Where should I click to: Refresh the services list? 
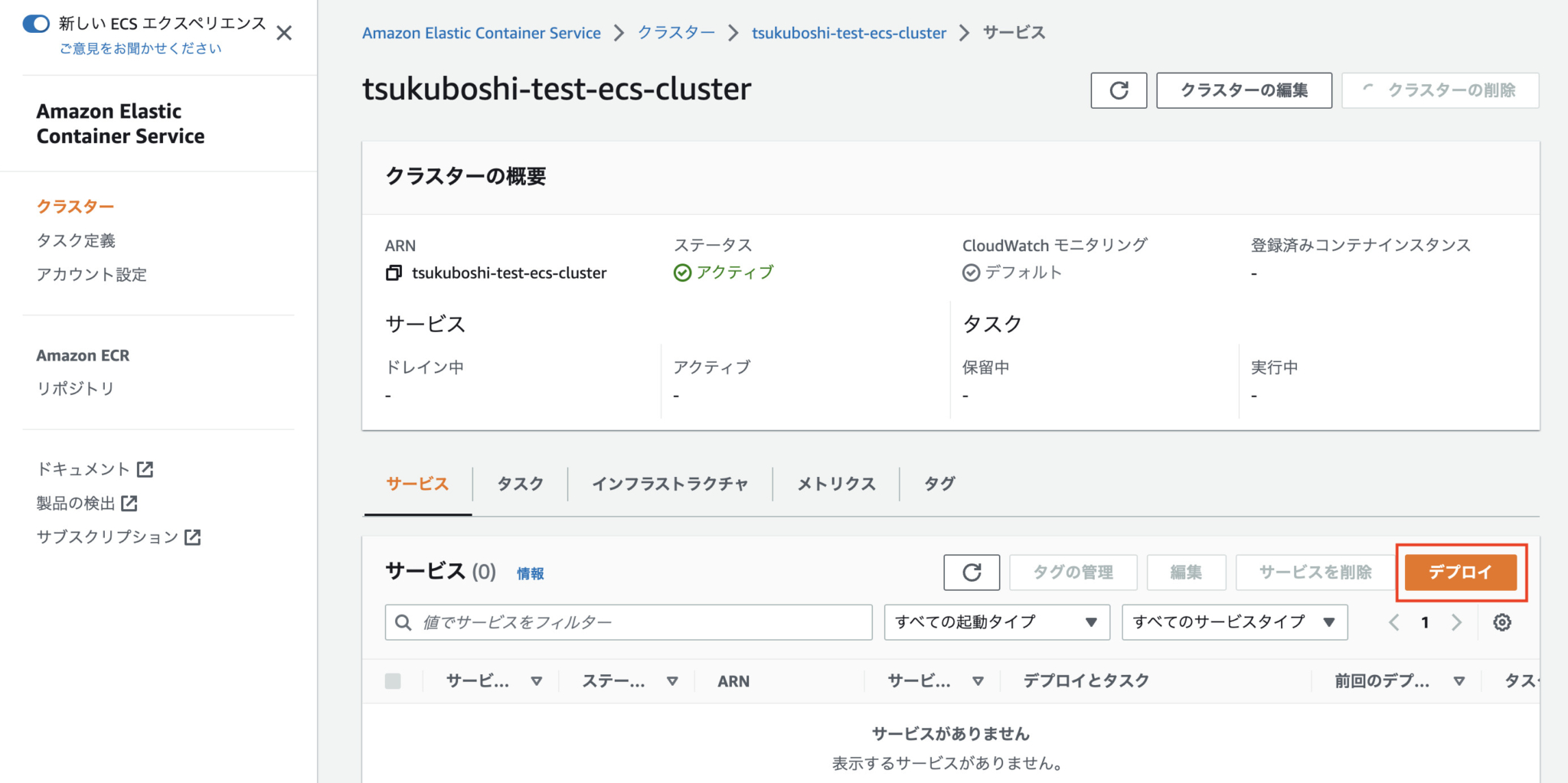point(972,572)
